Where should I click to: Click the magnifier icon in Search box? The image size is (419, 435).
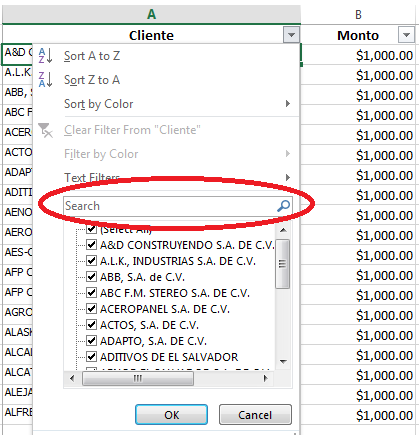[x=283, y=206]
